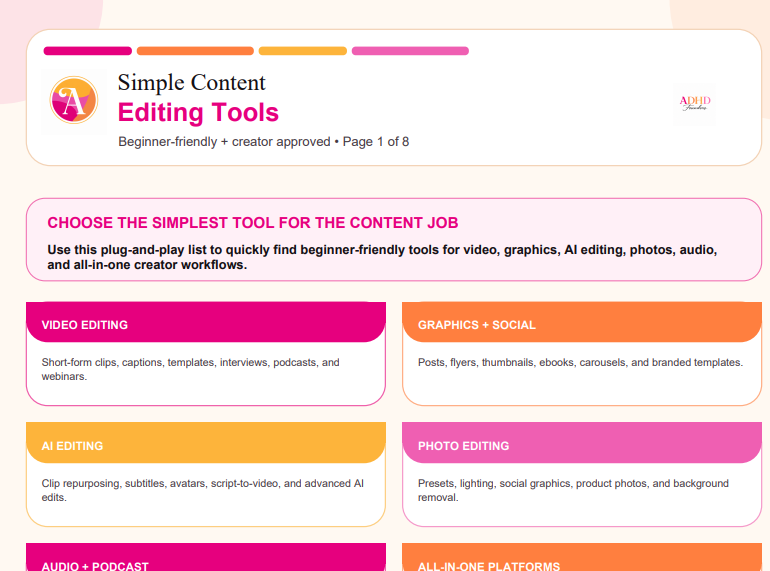Open the GRAPHICS + SOCIAL card header

(x=582, y=323)
